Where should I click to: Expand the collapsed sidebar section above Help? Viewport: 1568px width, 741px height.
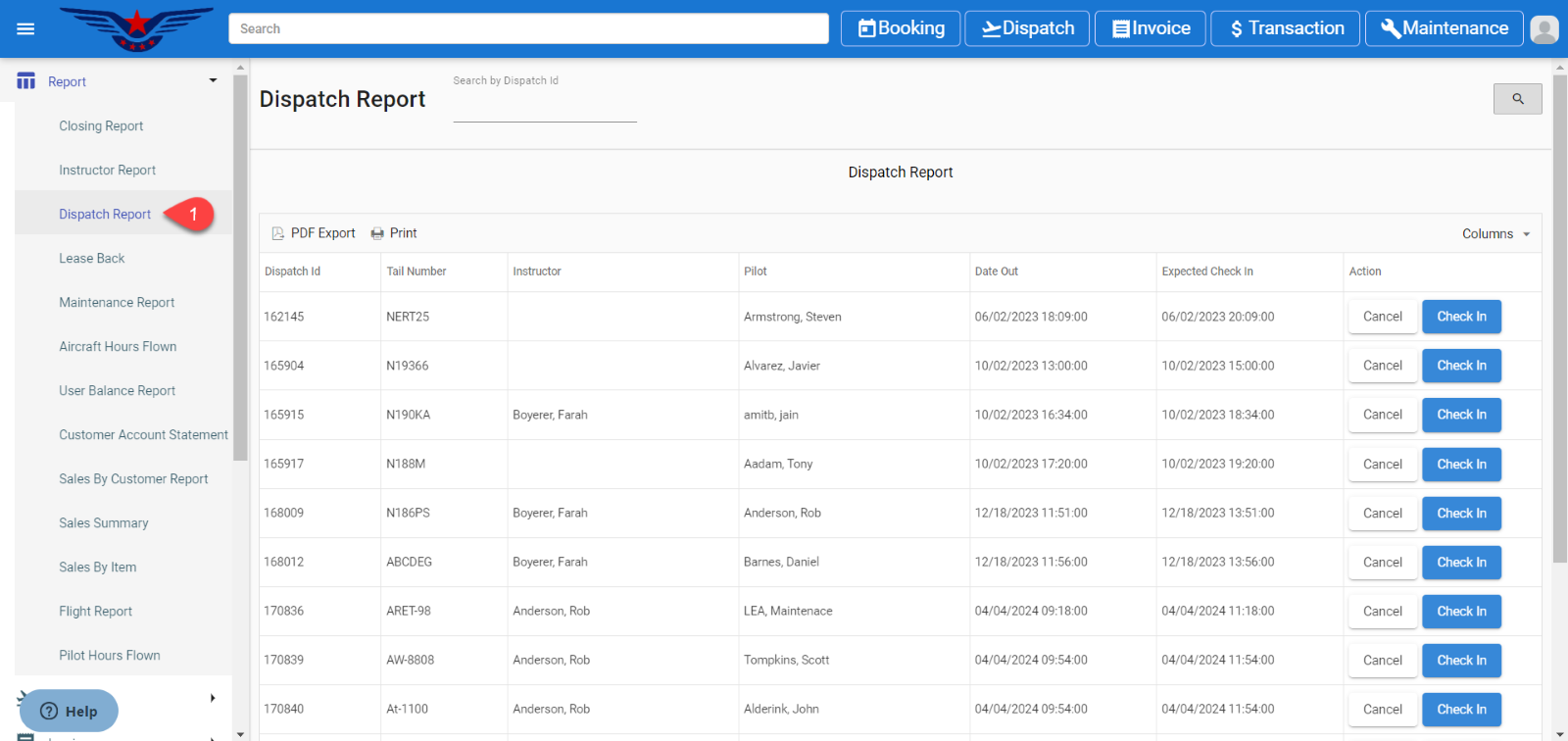213,698
